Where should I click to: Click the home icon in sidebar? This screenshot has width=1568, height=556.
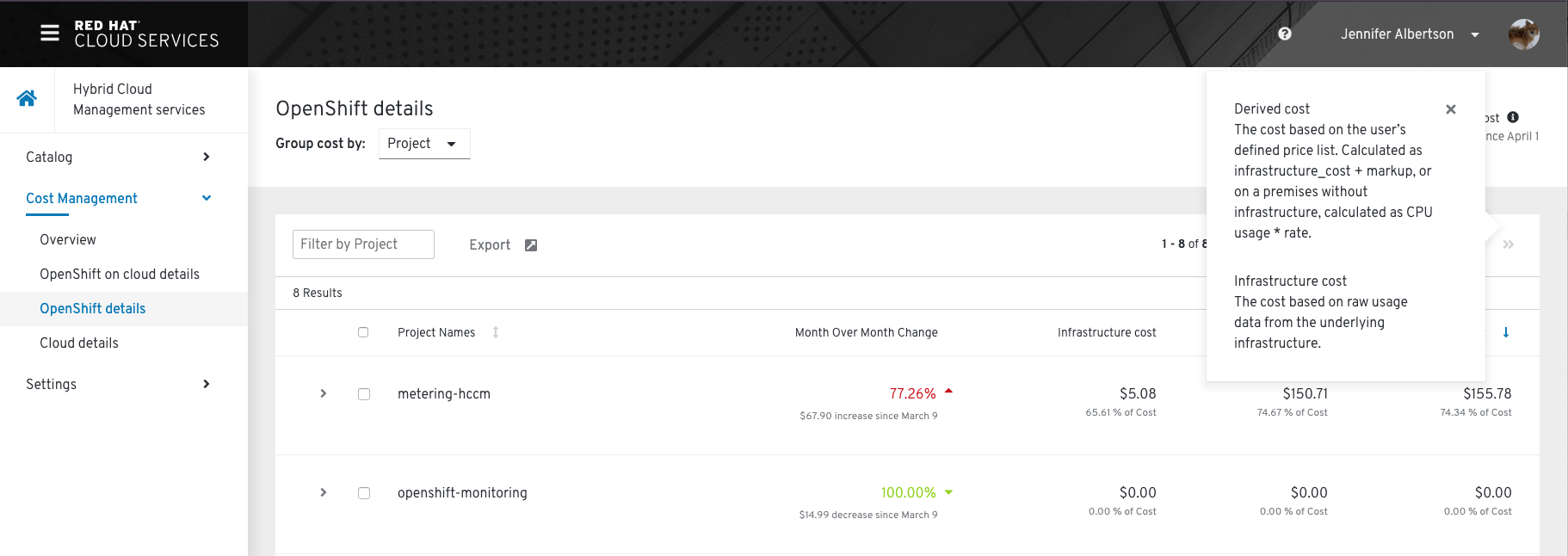pos(27,98)
